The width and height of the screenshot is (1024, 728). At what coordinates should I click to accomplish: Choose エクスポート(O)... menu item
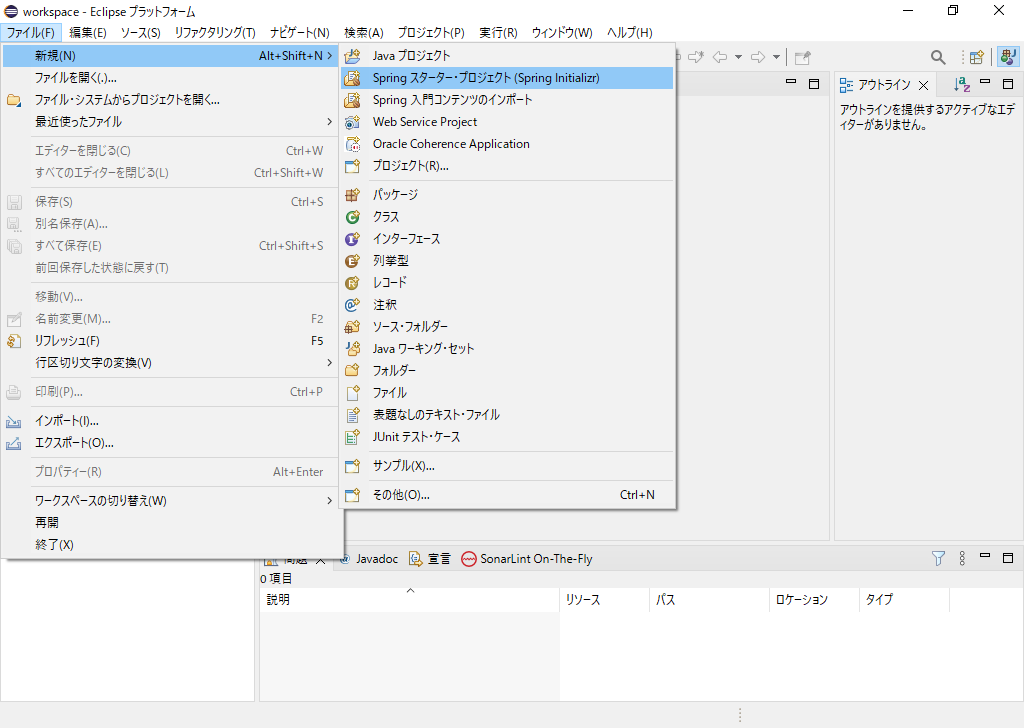click(170, 443)
